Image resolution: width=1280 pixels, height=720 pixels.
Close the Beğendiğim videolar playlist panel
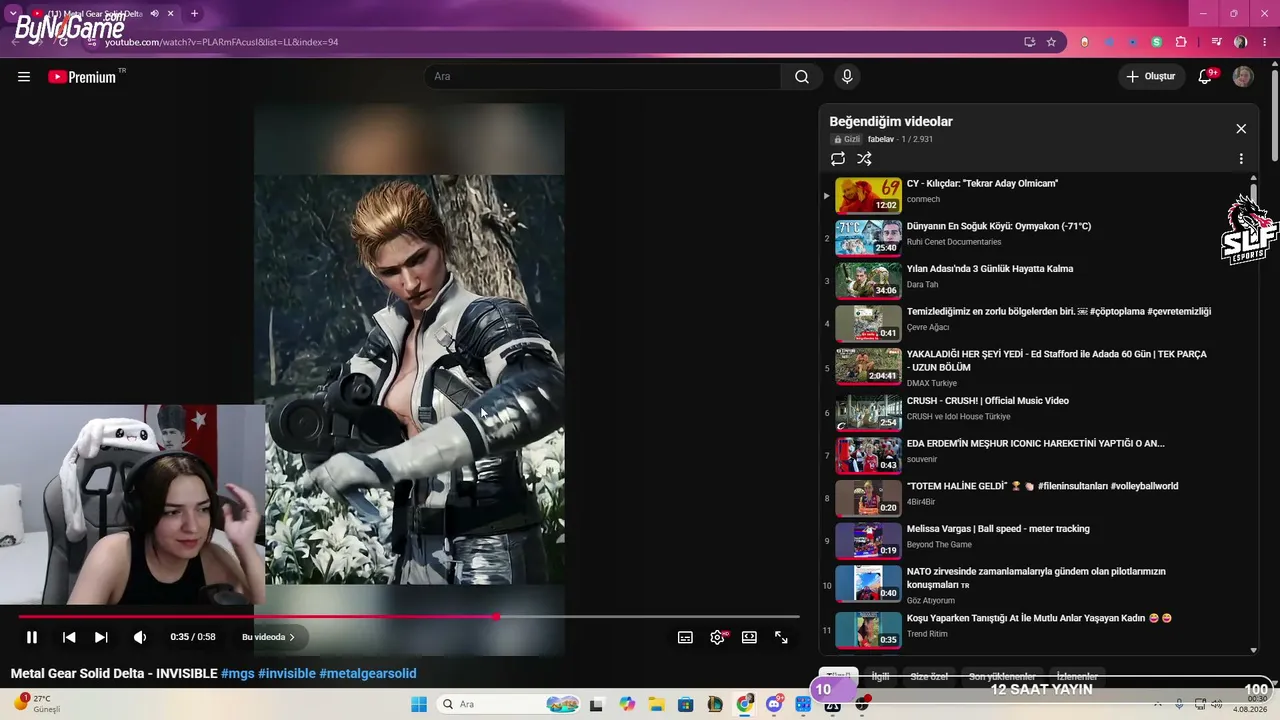pos(1241,129)
